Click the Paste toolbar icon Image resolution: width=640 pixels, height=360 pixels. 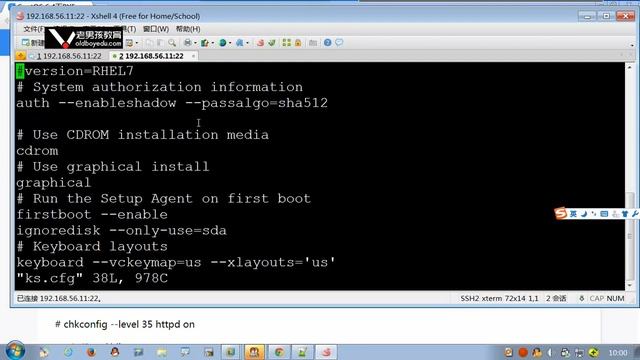[160, 42]
